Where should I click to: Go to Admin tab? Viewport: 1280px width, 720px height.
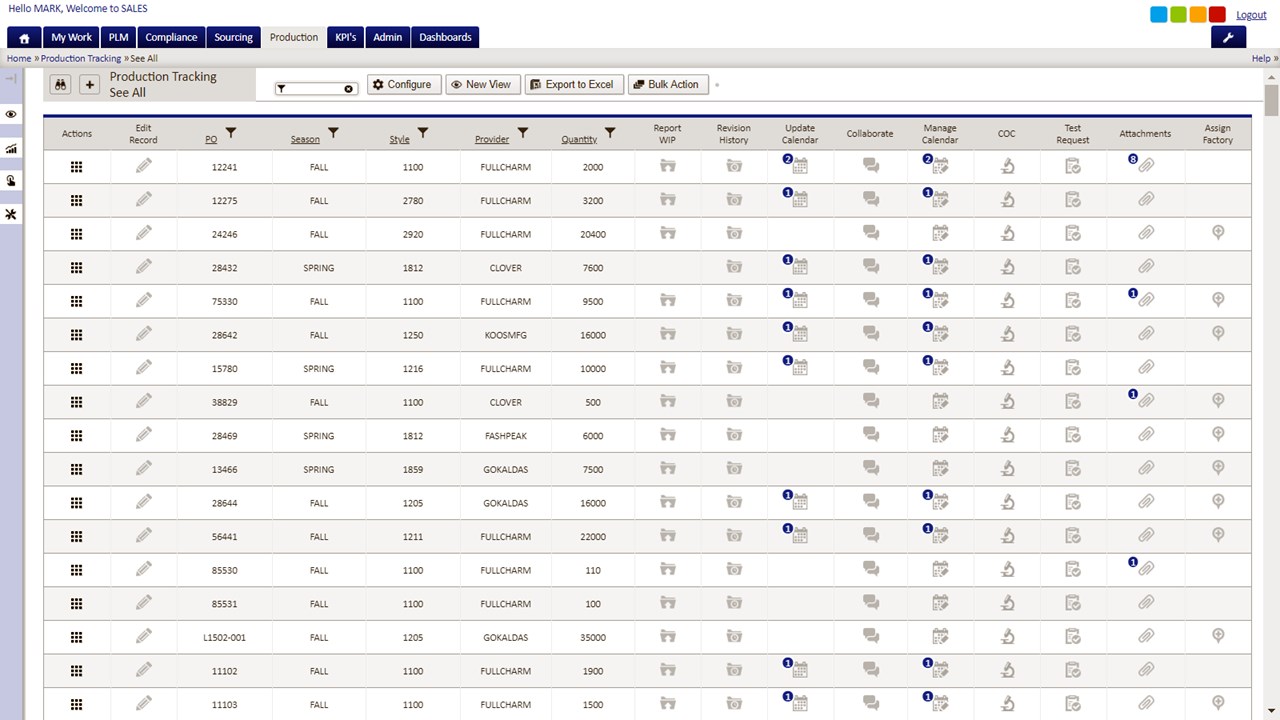(388, 37)
